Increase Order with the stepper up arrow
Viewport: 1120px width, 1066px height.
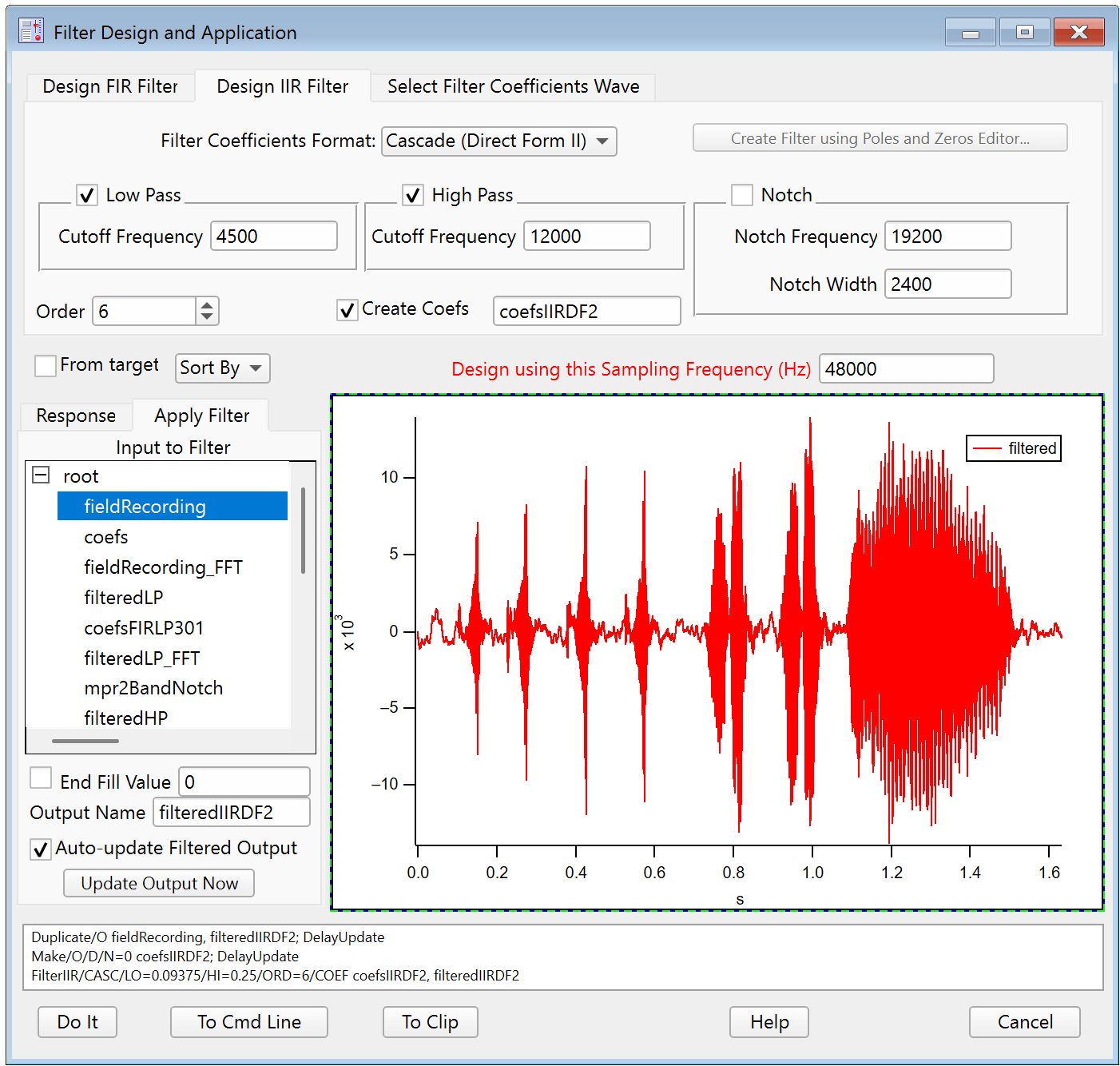coord(207,304)
